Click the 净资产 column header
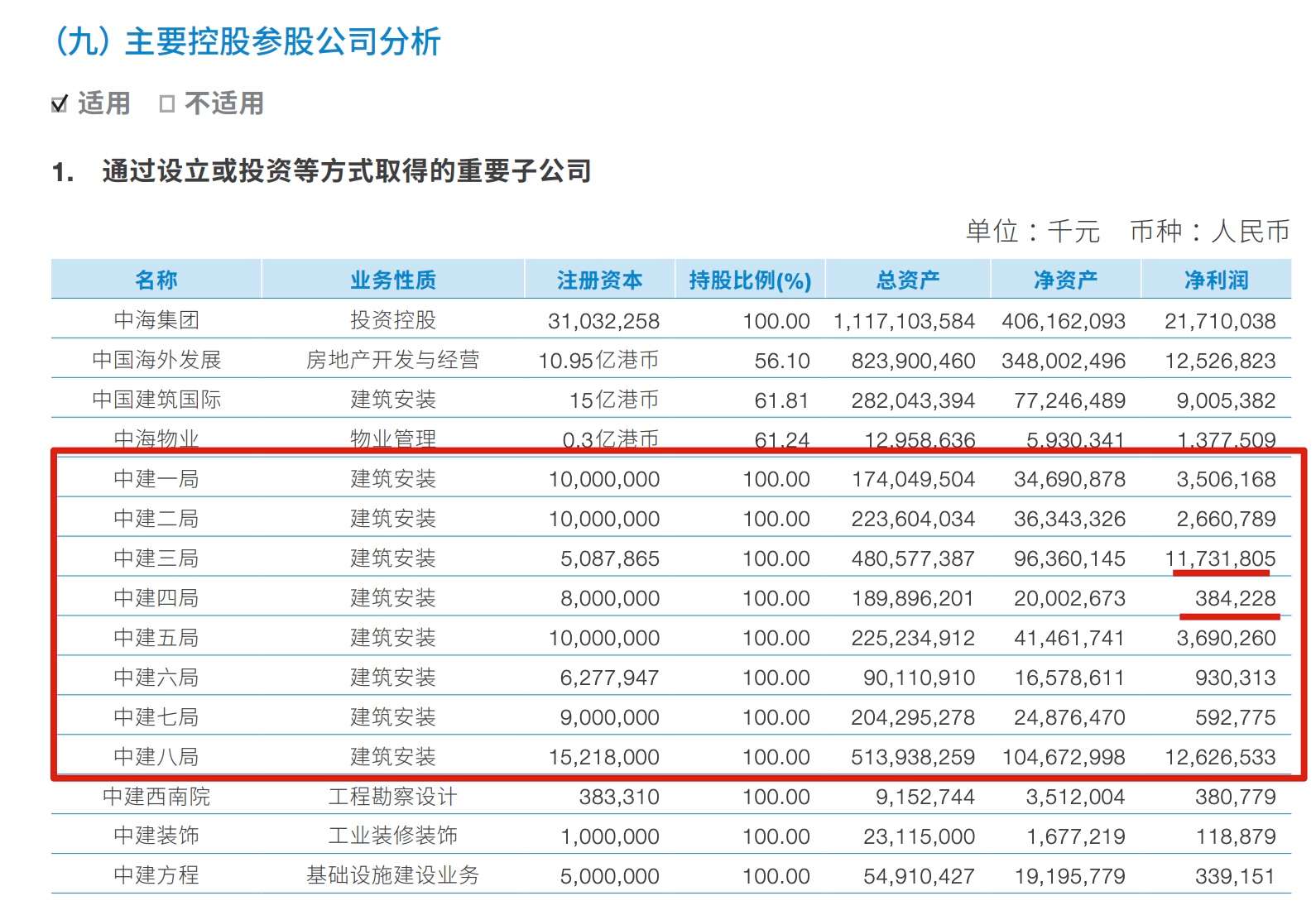1316x915 pixels. pyautogui.click(x=1066, y=280)
